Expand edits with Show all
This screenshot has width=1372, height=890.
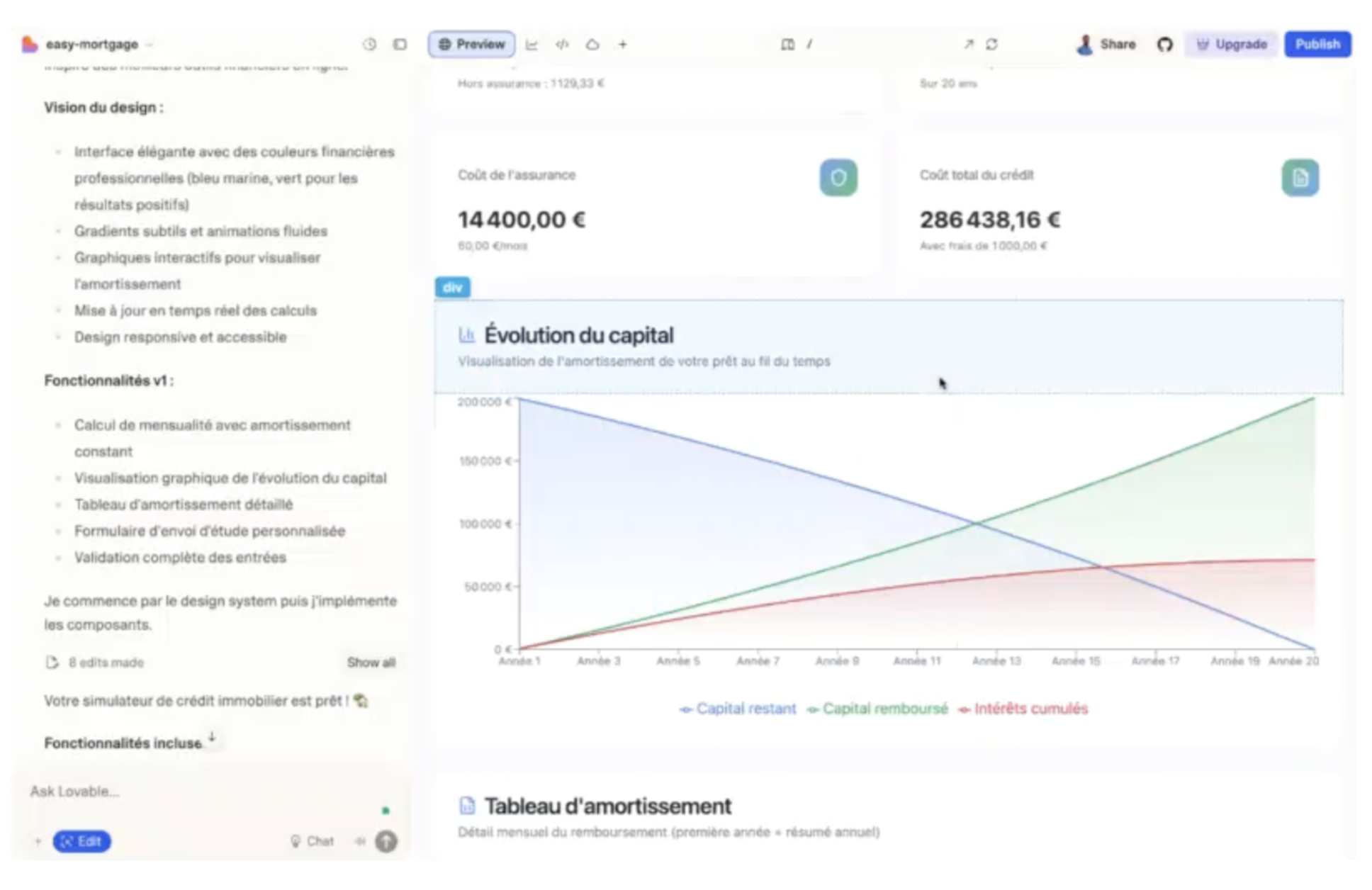(371, 663)
